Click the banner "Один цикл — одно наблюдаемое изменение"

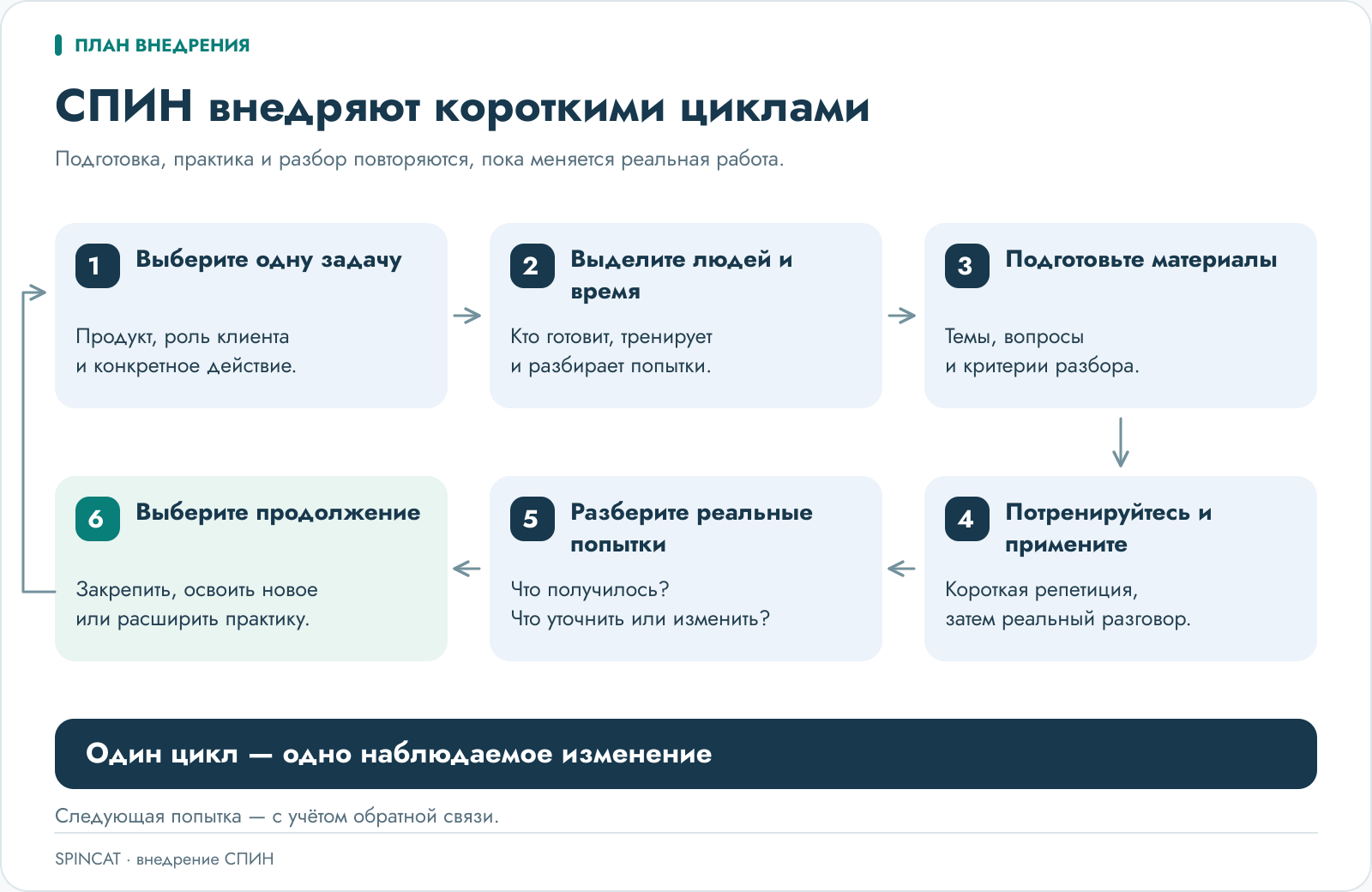pyautogui.click(x=686, y=754)
